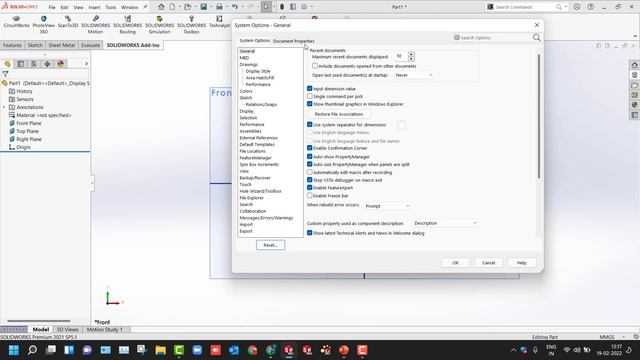The image size is (640, 360).
Task: Toggle Show thumbnail graphics in Windows Explorer
Action: tap(309, 104)
